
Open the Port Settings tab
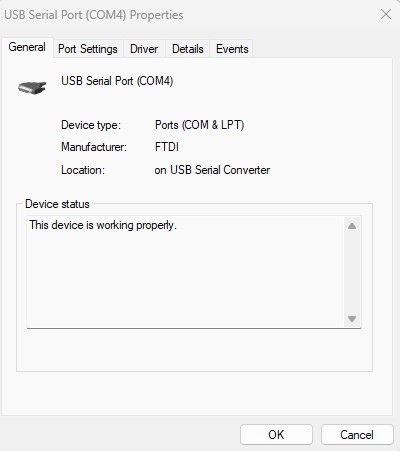pos(88,49)
